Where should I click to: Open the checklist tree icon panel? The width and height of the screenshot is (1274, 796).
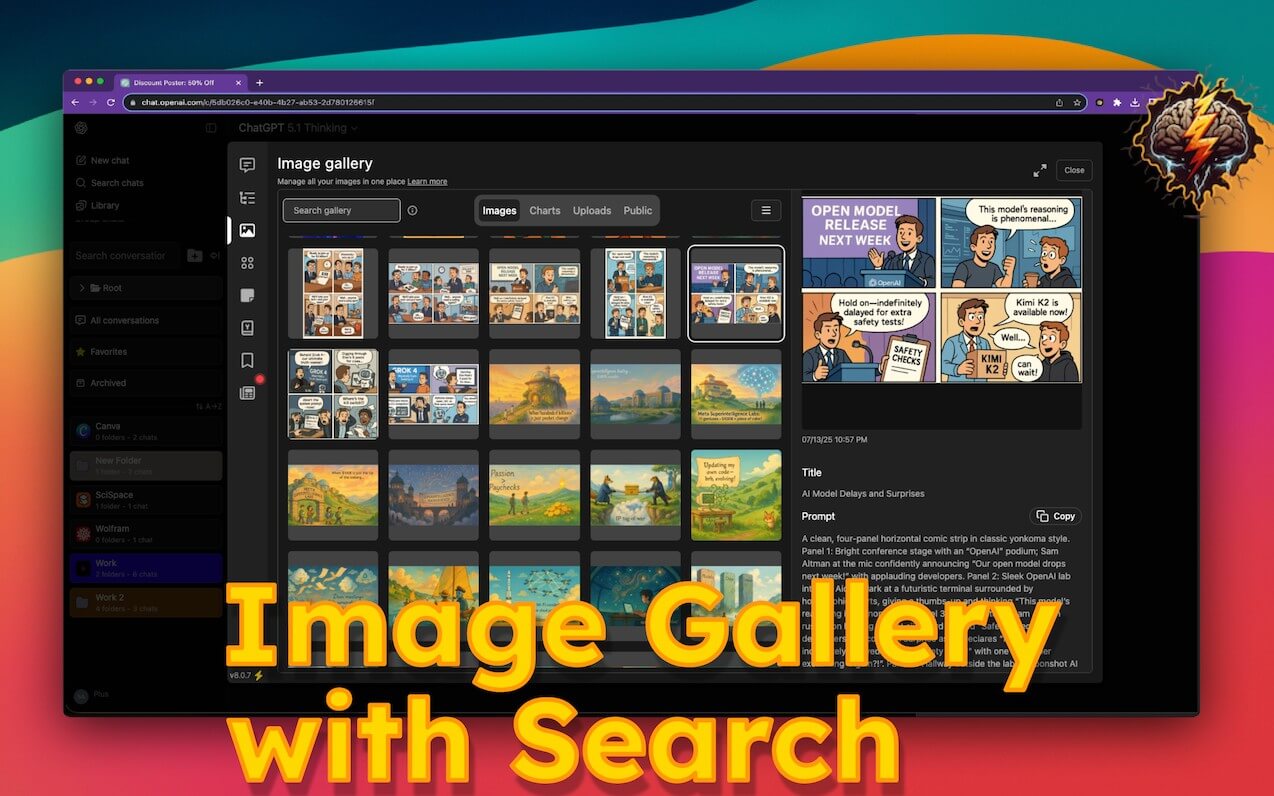[247, 198]
